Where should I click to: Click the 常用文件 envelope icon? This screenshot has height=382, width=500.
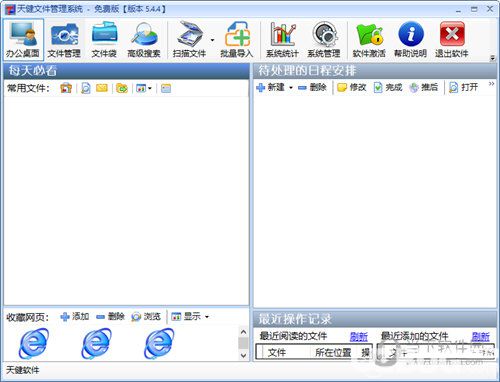[x=102, y=88]
